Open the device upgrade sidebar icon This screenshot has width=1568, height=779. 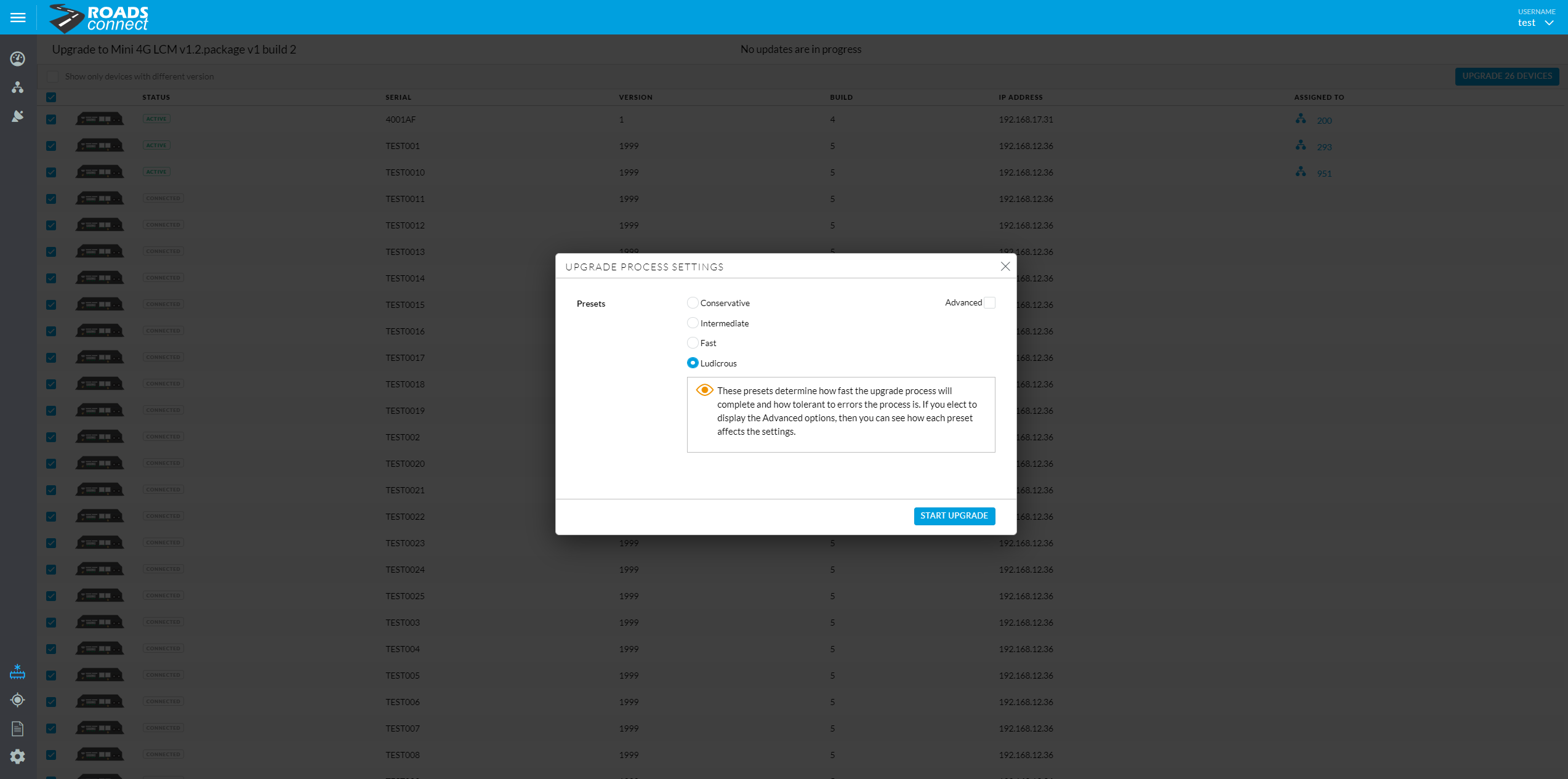[18, 672]
